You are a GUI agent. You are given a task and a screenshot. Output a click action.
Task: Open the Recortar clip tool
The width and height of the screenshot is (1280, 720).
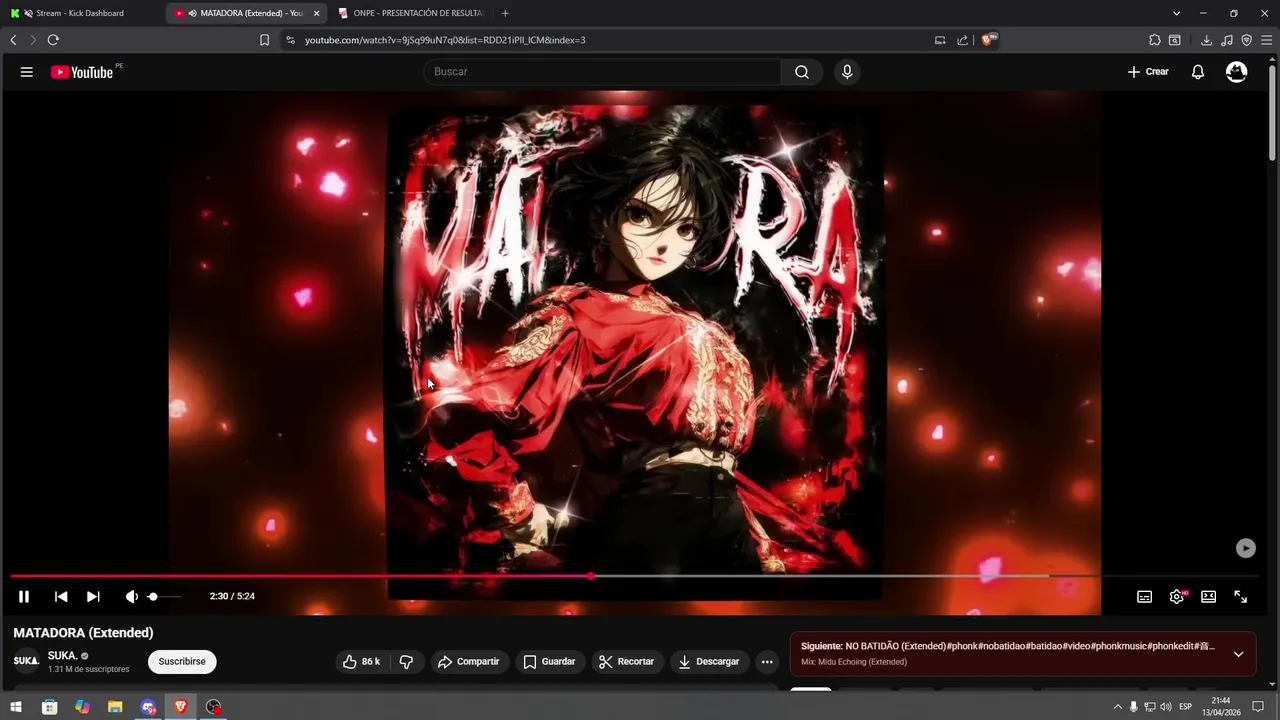(626, 662)
